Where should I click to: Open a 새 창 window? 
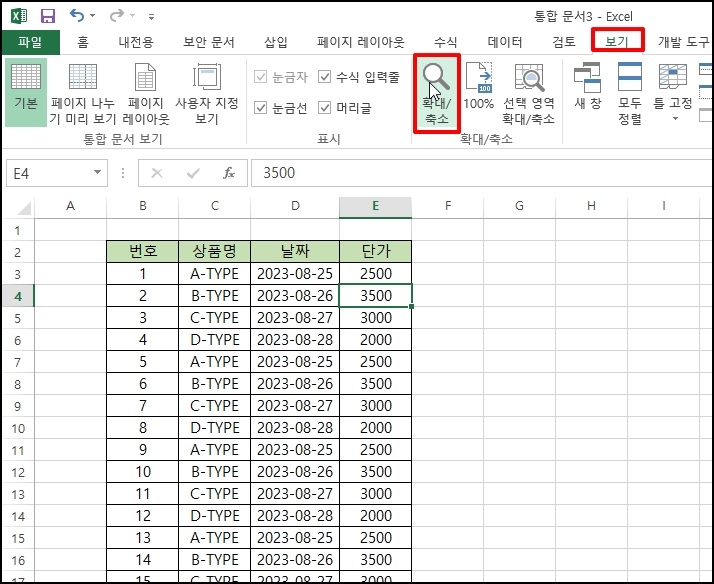(x=588, y=86)
